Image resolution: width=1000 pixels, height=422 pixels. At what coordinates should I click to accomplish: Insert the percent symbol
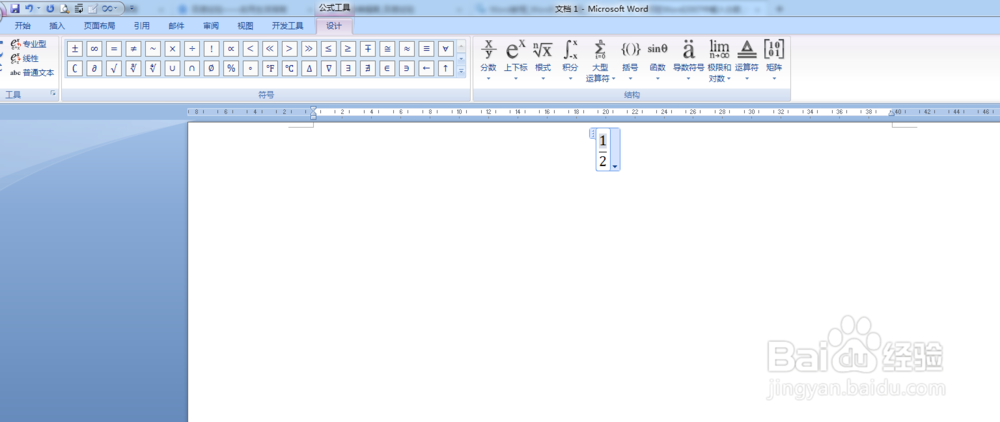pyautogui.click(x=231, y=68)
